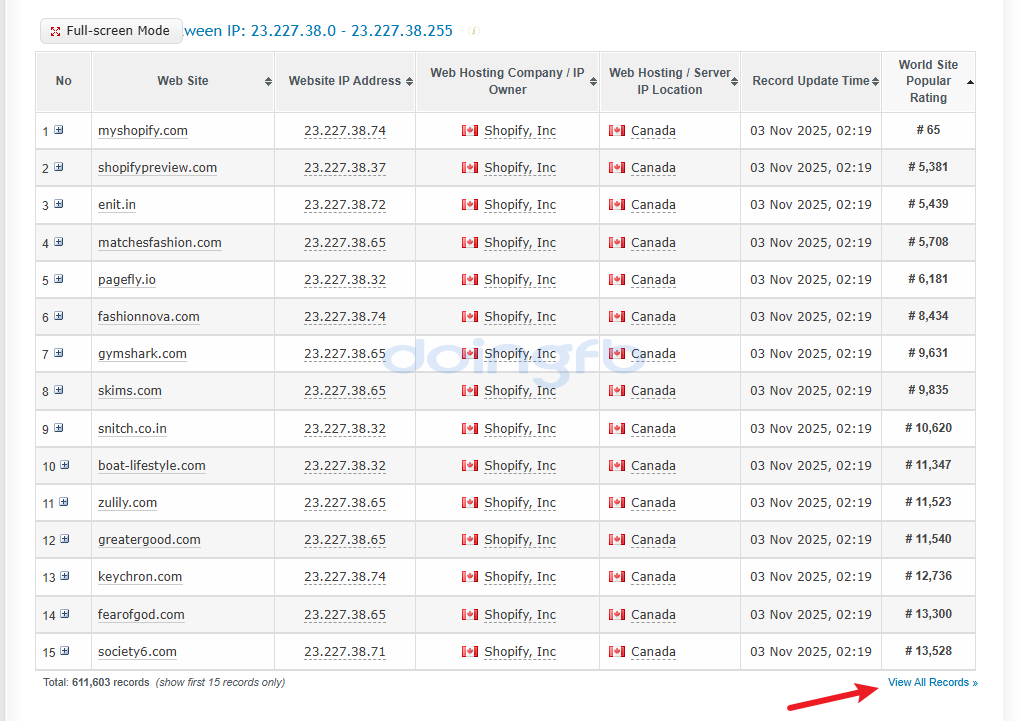The image size is (1025, 721).
Task: Open View All Records link
Action: (x=932, y=683)
